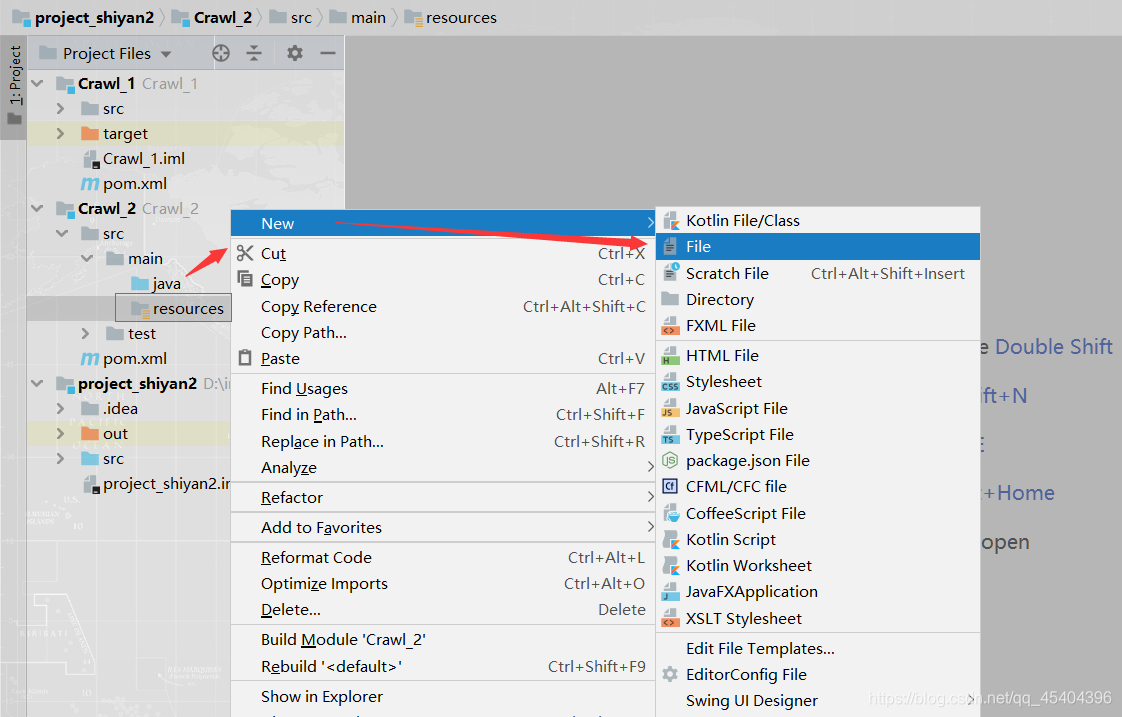The height and width of the screenshot is (717, 1122).
Task: Choose Reformat Code
Action: (443, 557)
